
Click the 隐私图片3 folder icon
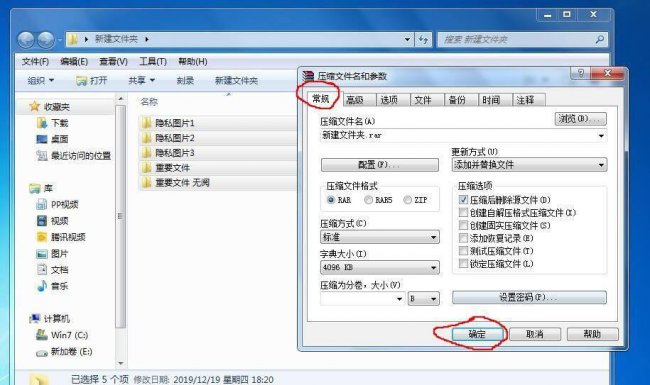(146, 153)
